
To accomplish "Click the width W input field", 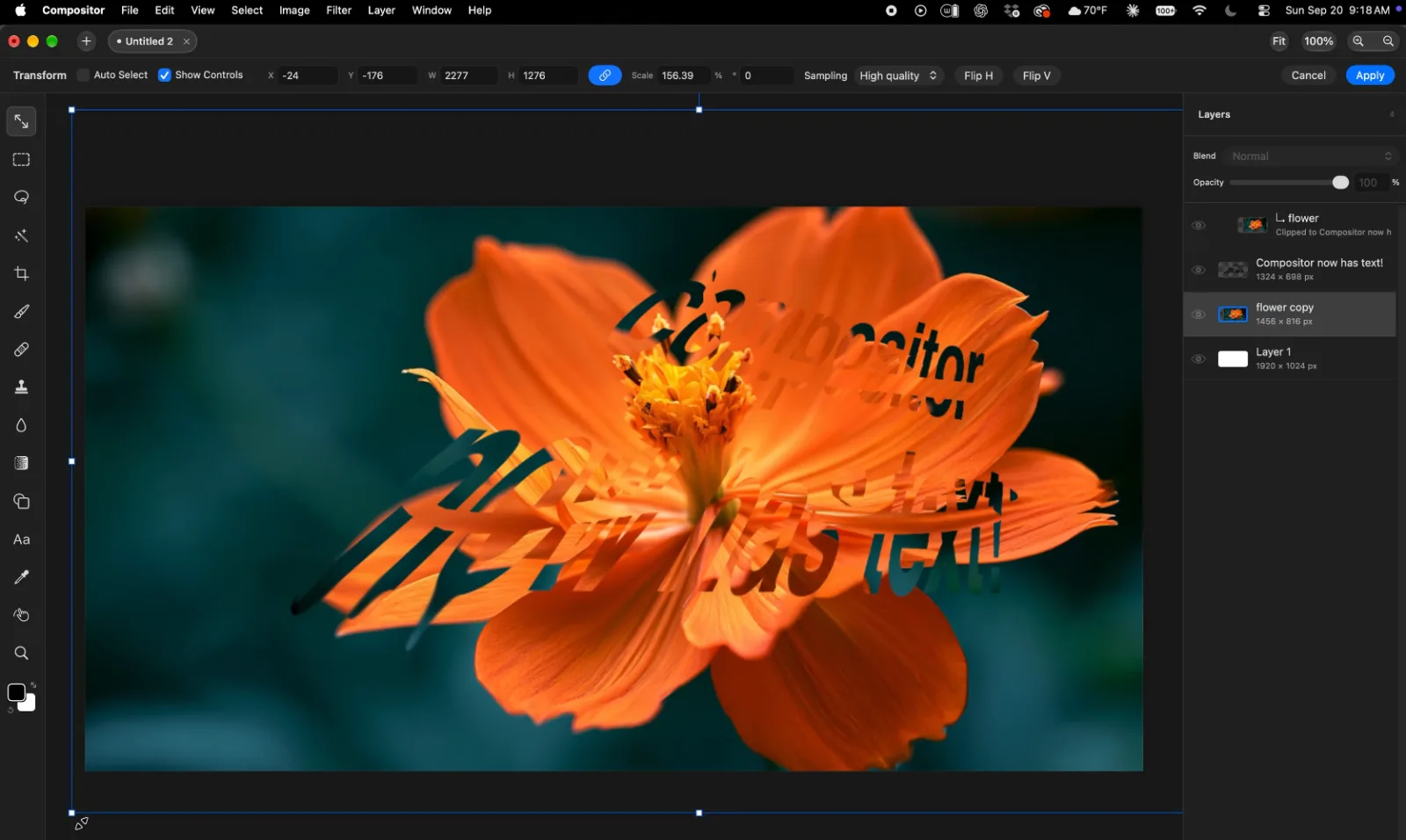I will tap(469, 76).
